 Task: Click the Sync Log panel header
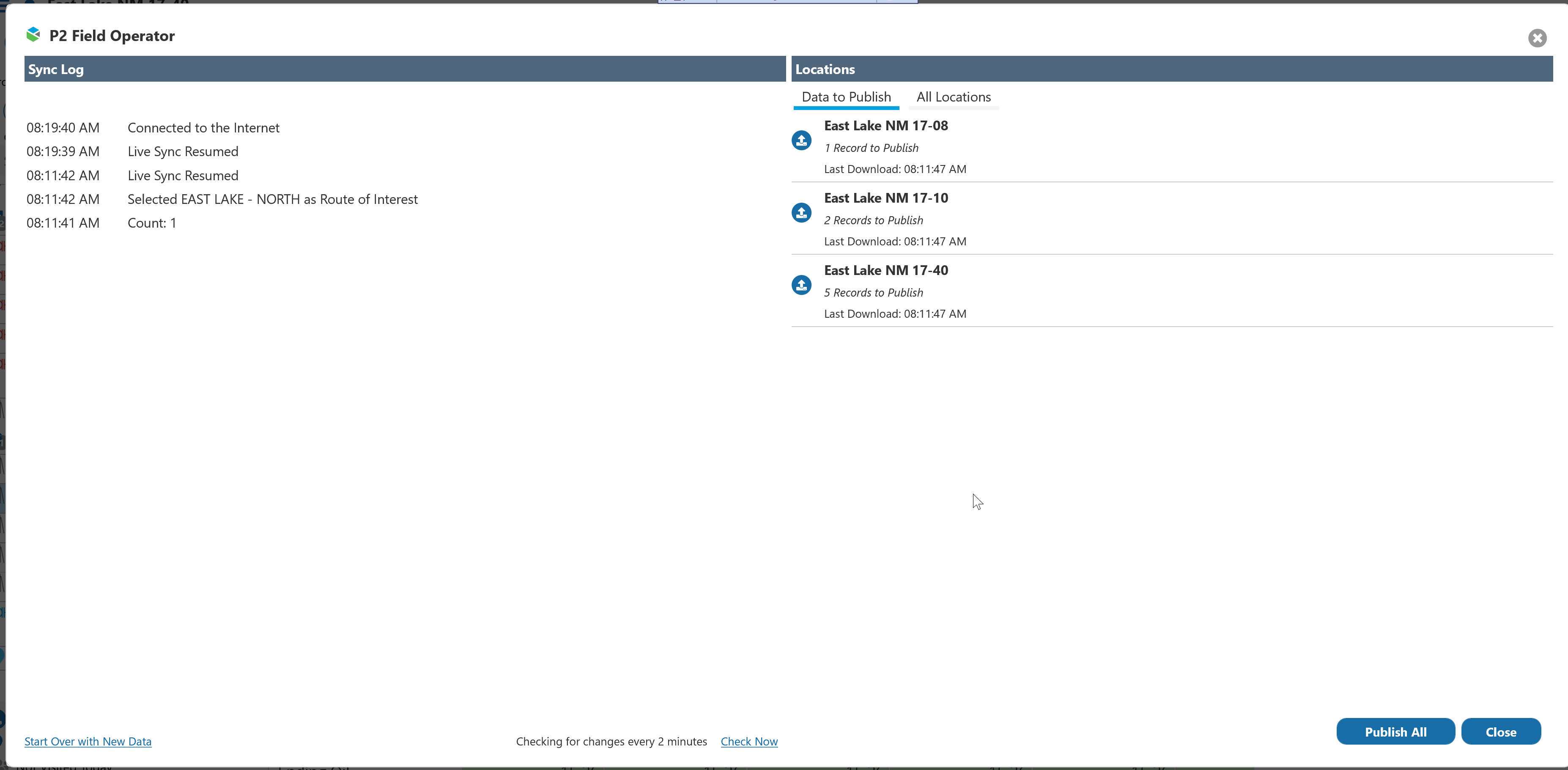click(x=404, y=69)
